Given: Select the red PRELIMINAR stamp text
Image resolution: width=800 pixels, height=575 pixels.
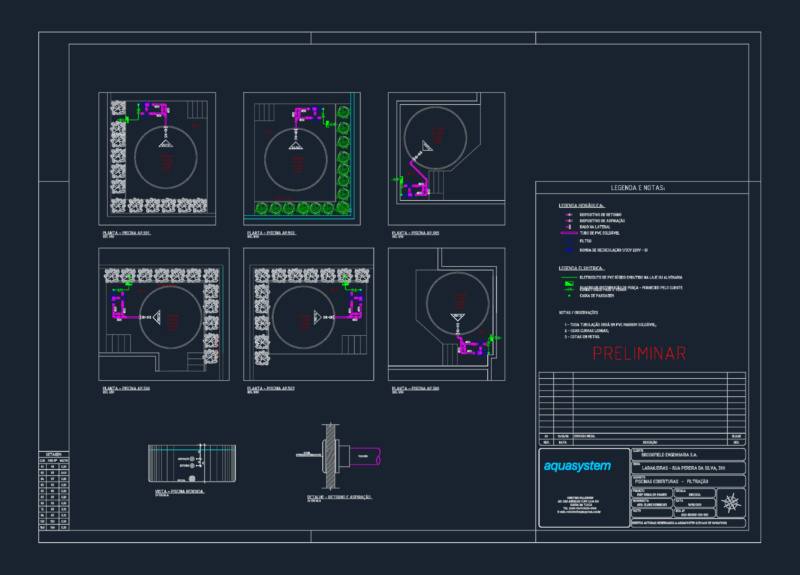Looking at the screenshot, I should pos(639,353).
